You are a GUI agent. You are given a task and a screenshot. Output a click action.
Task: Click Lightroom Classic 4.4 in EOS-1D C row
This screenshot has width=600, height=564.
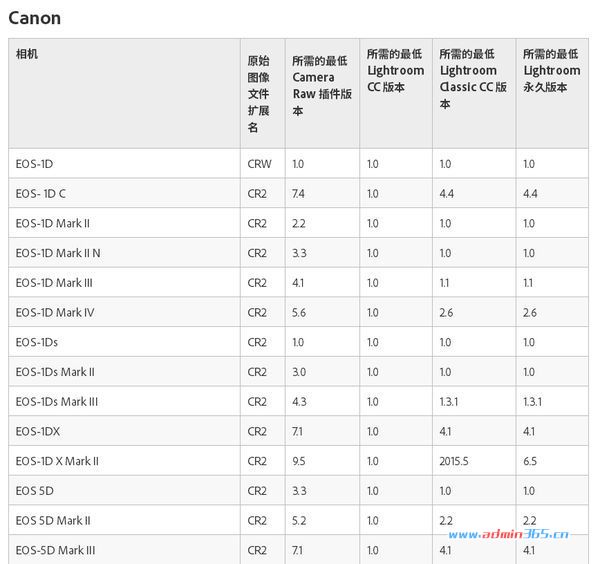[447, 194]
